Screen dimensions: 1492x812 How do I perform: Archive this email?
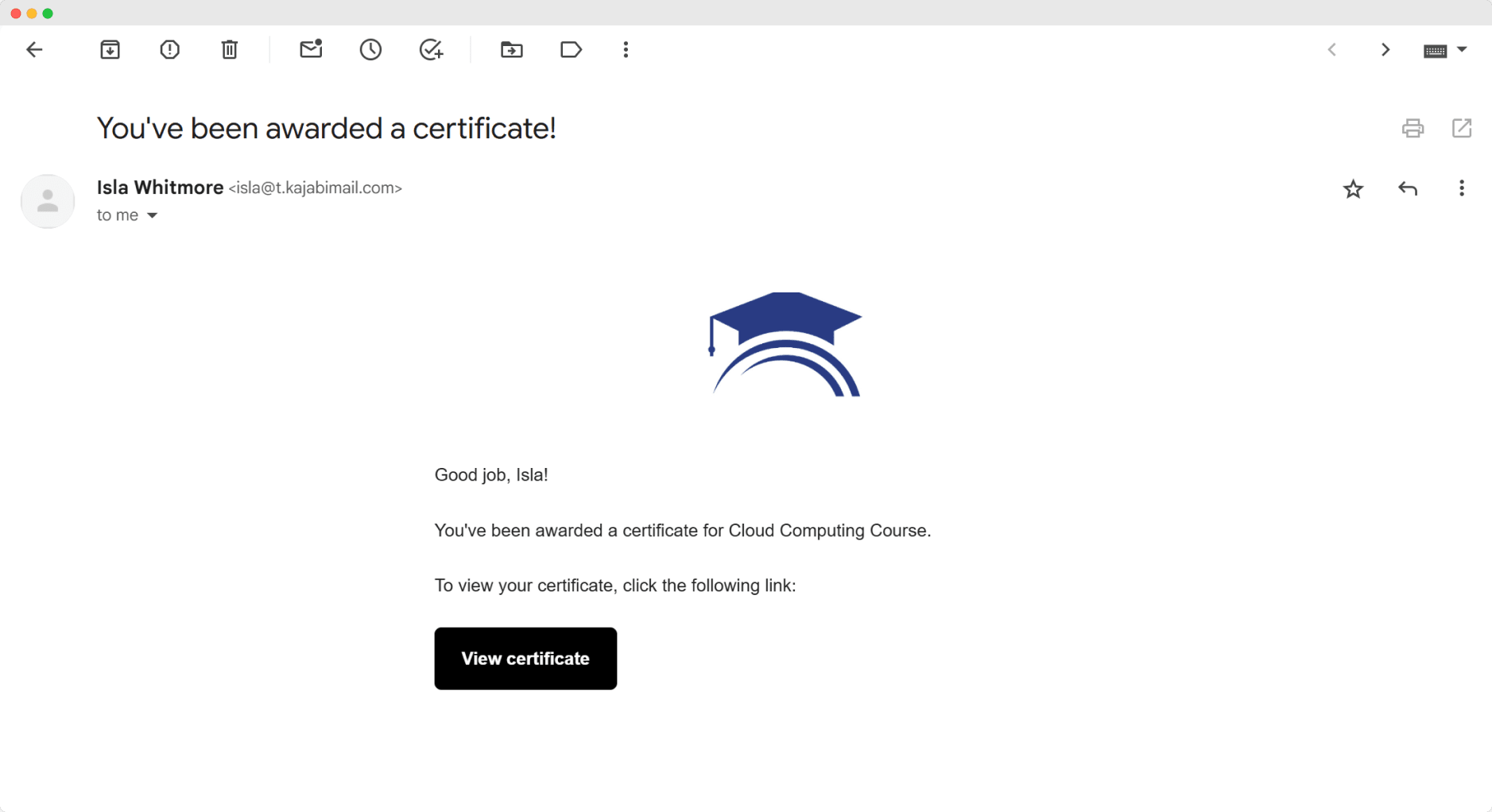[x=110, y=50]
